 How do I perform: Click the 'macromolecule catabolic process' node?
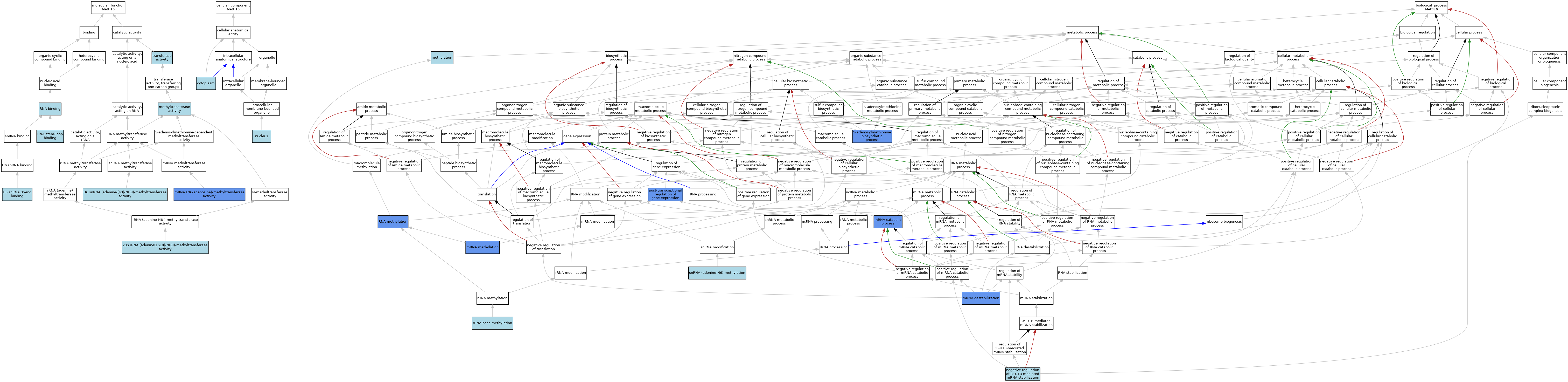[x=830, y=137]
